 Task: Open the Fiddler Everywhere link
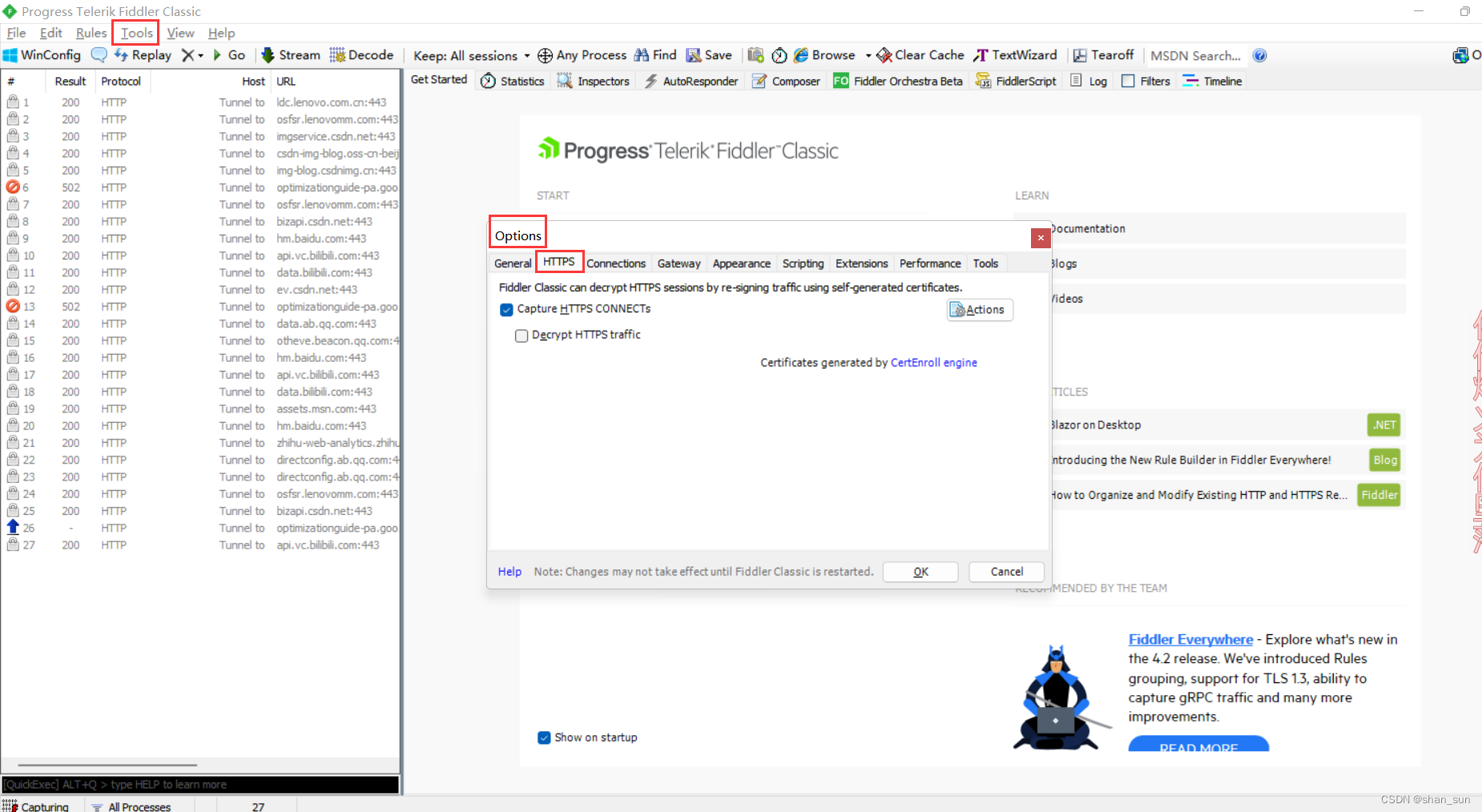click(x=1190, y=640)
